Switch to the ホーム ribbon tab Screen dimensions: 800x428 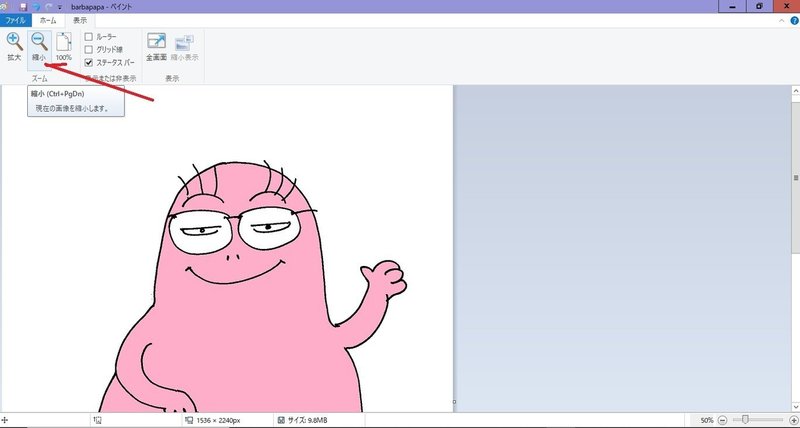pyautogui.click(x=48, y=20)
